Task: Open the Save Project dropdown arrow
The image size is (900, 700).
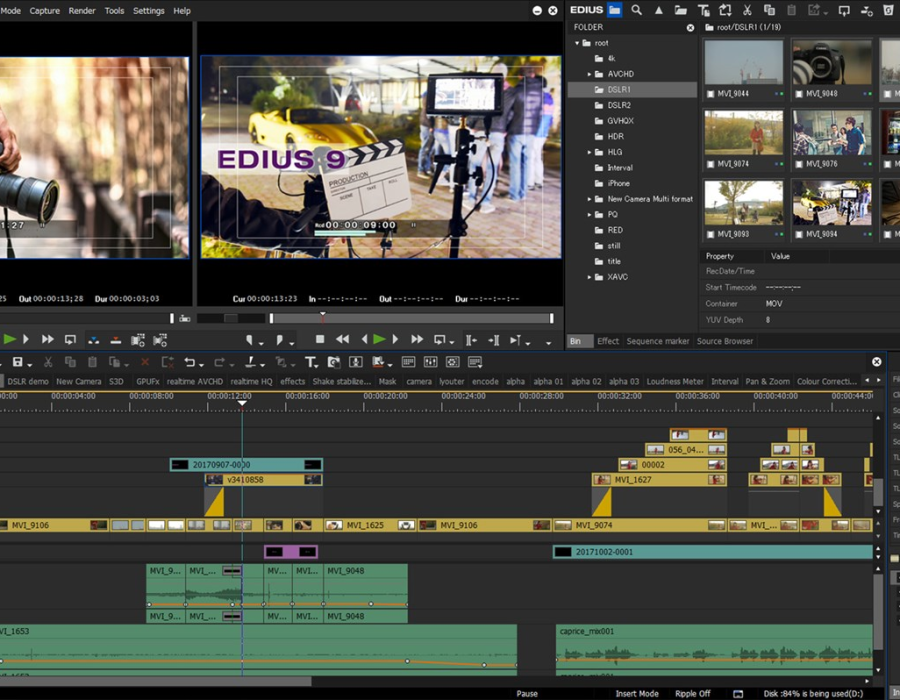Action: coord(29,364)
